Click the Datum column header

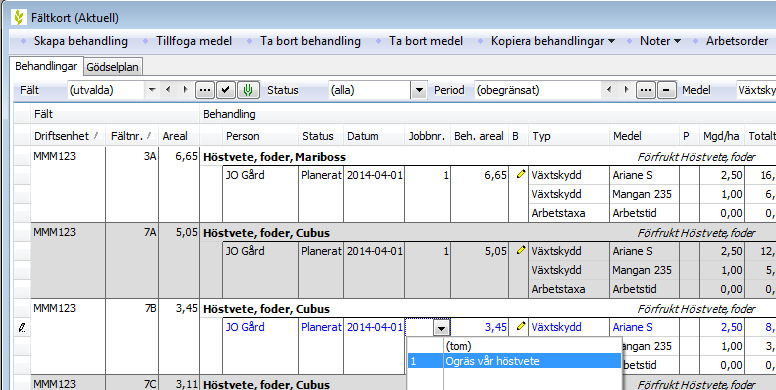(x=374, y=136)
